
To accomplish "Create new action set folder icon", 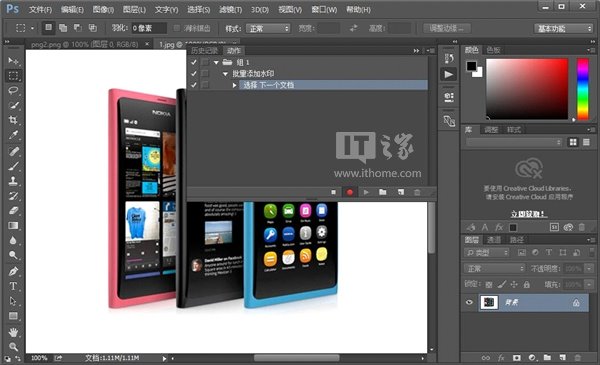I will (x=383, y=192).
